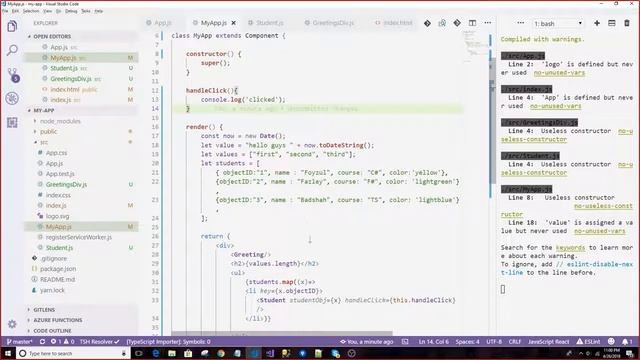Open Chrome from taskbar
This screenshot has height=360, width=640.
click(x=221, y=353)
